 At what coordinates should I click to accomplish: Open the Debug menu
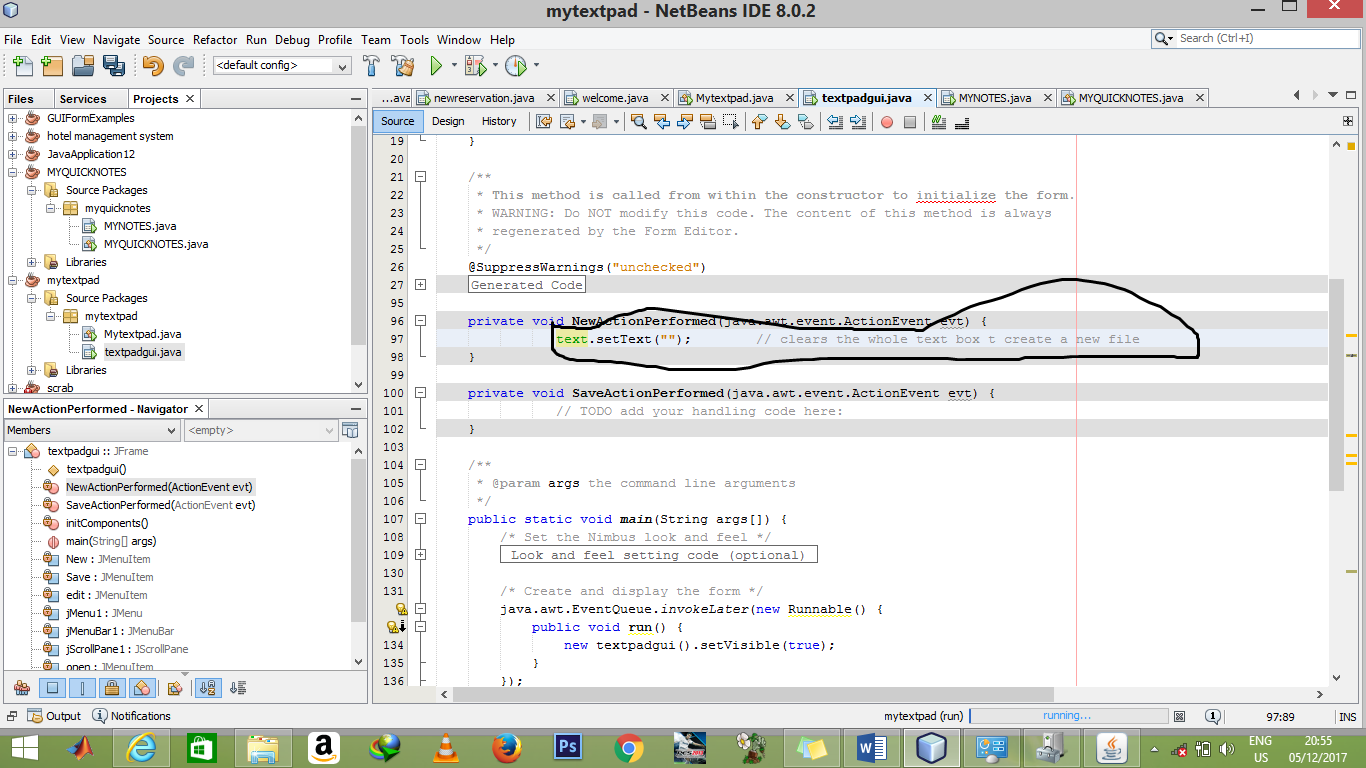pyautogui.click(x=292, y=40)
